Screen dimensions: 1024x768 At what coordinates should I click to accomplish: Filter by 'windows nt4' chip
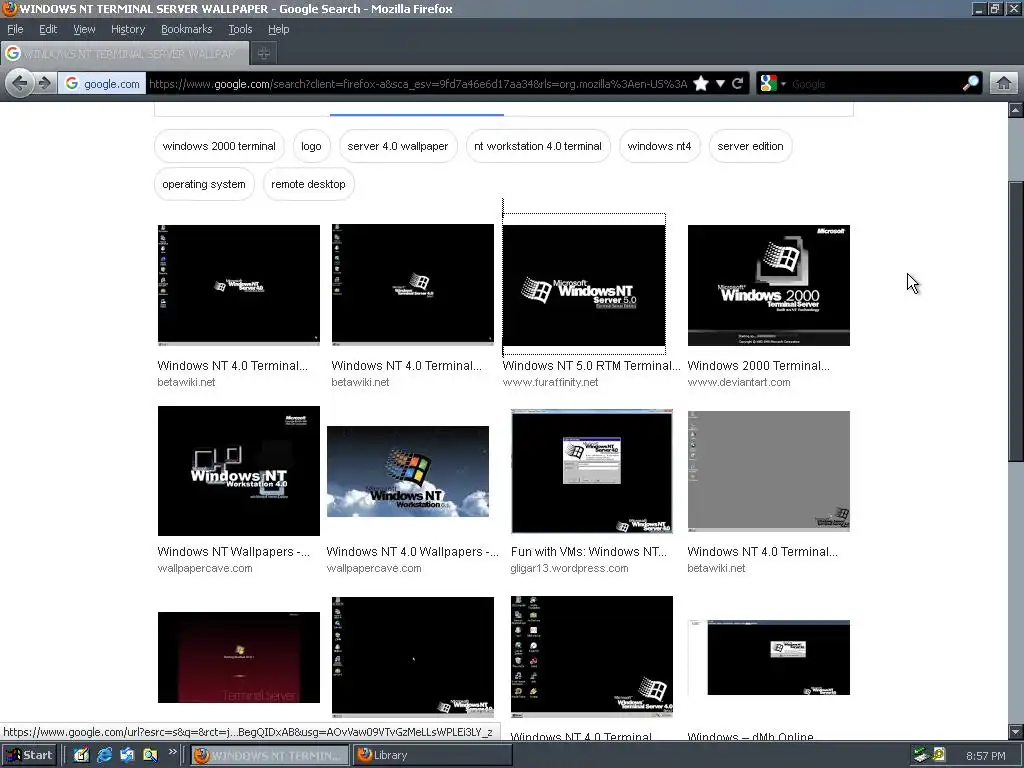659,146
